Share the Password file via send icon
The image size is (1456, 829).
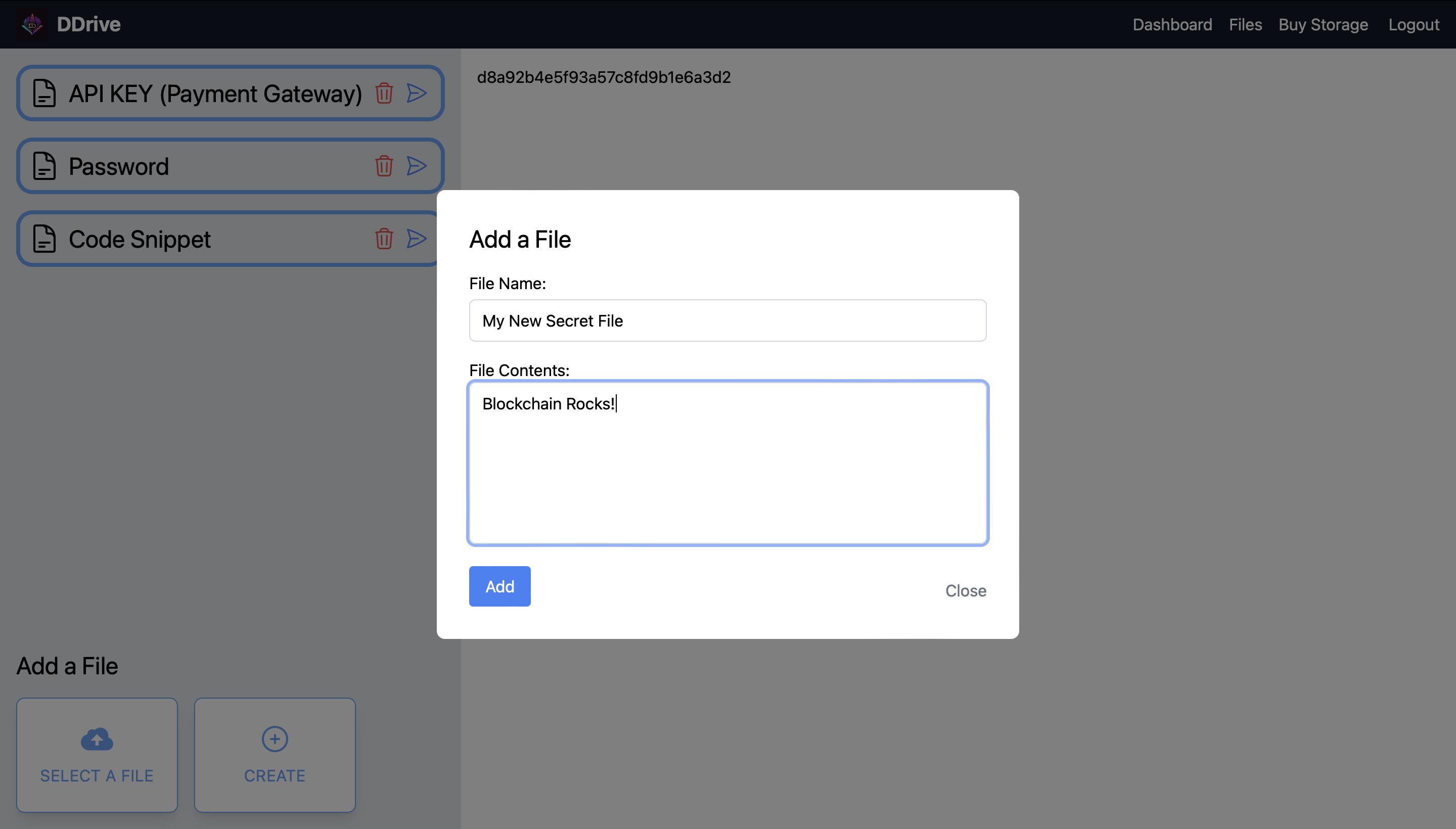417,166
